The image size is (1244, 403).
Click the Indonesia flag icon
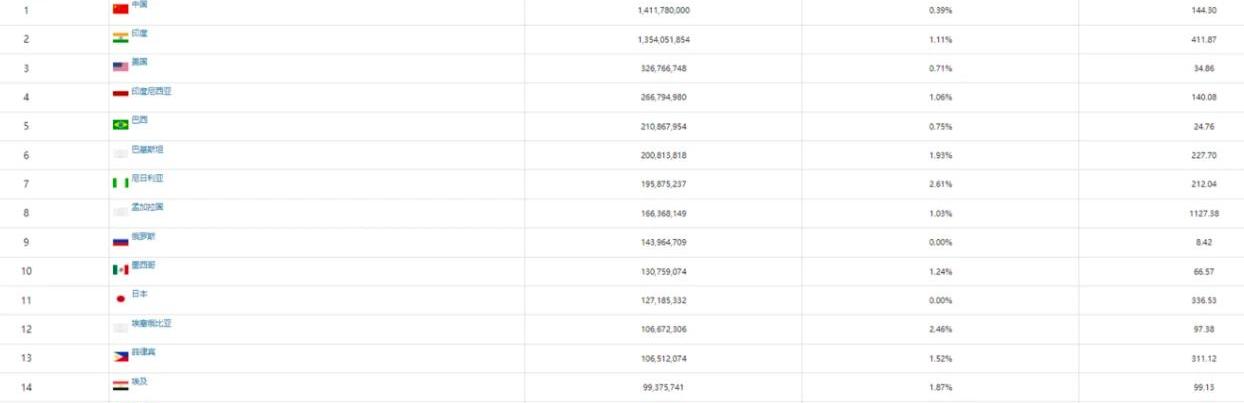click(120, 95)
